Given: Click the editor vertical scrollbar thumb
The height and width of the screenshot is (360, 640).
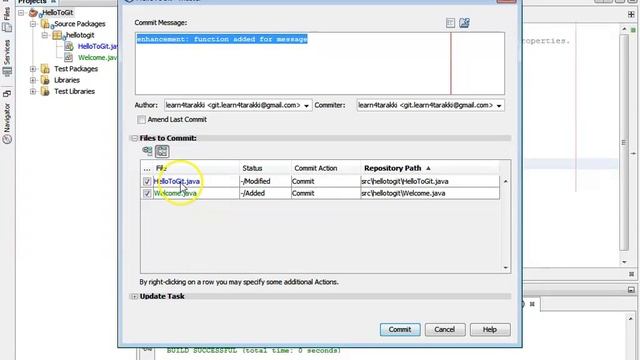Looking at the screenshot, I should click(624, 142).
